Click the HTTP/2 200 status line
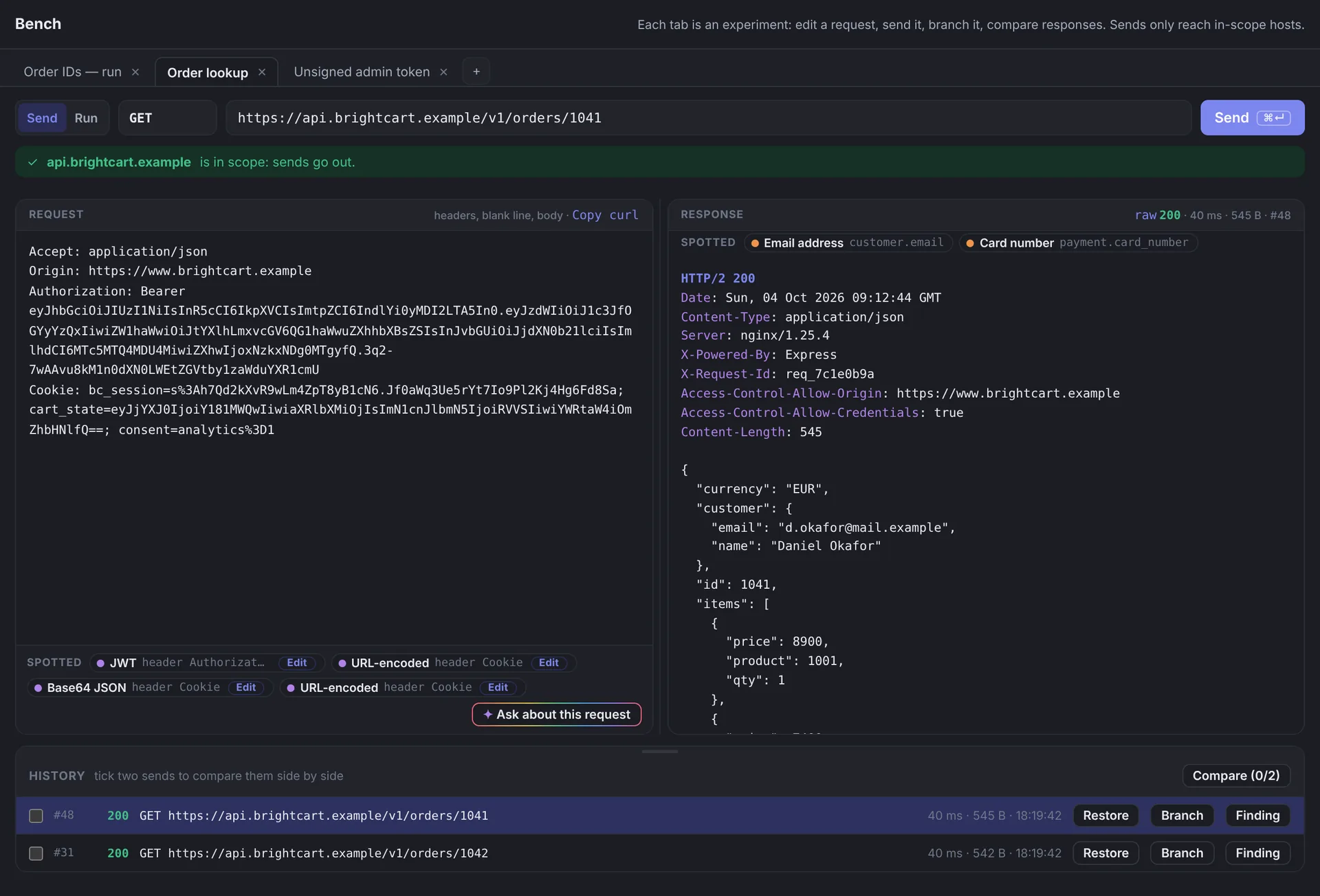 pyautogui.click(x=718, y=278)
